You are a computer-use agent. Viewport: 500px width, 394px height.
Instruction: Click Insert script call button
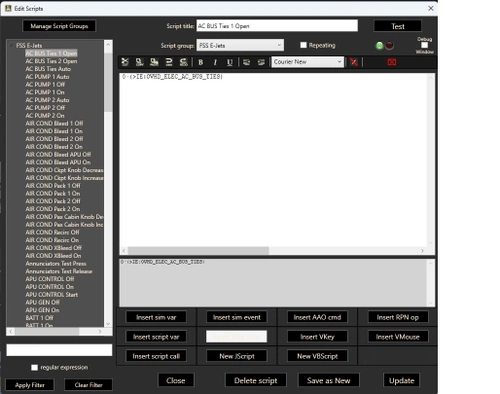pos(156,356)
